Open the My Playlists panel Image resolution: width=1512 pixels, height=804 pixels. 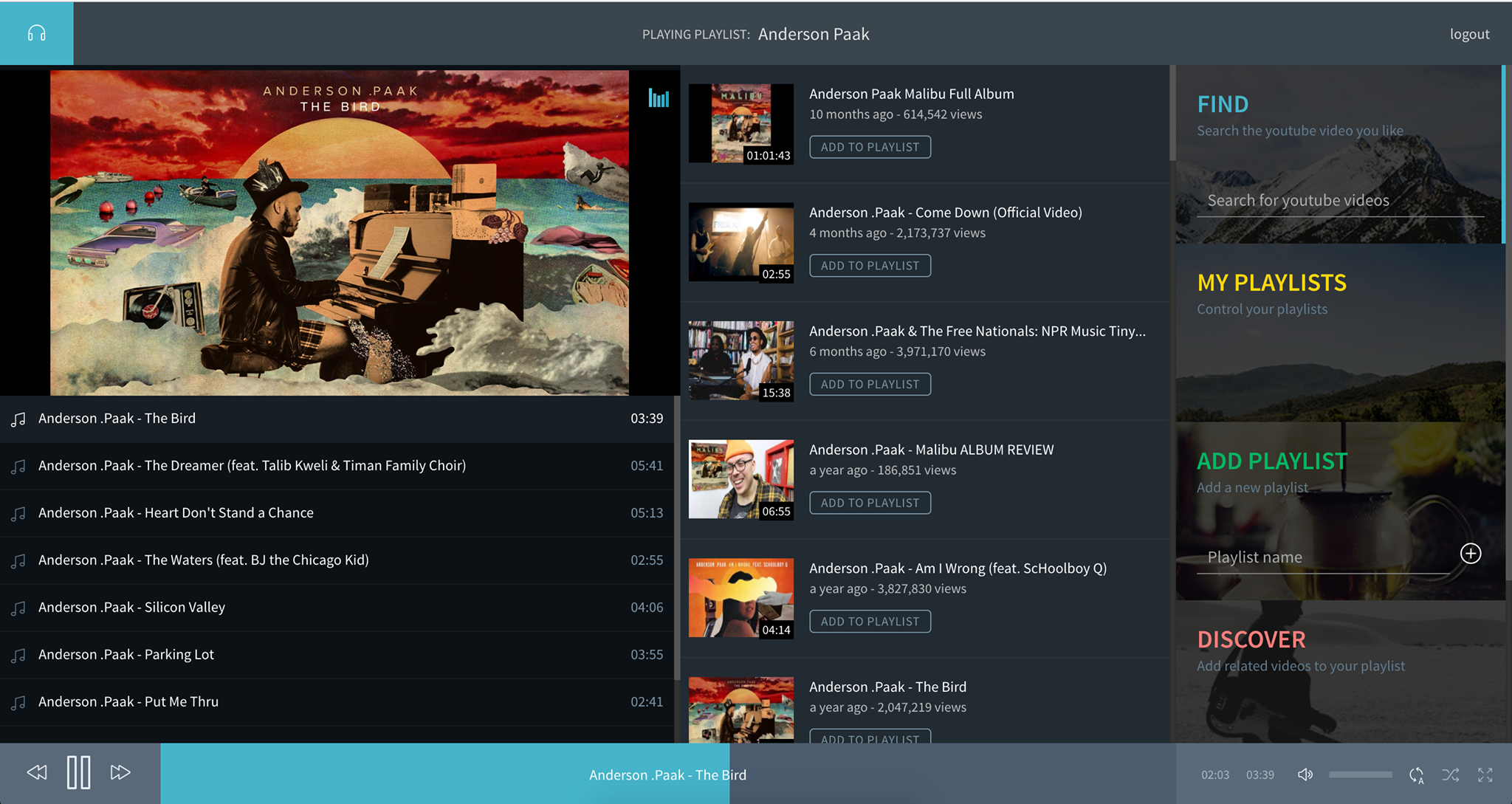1271,283
